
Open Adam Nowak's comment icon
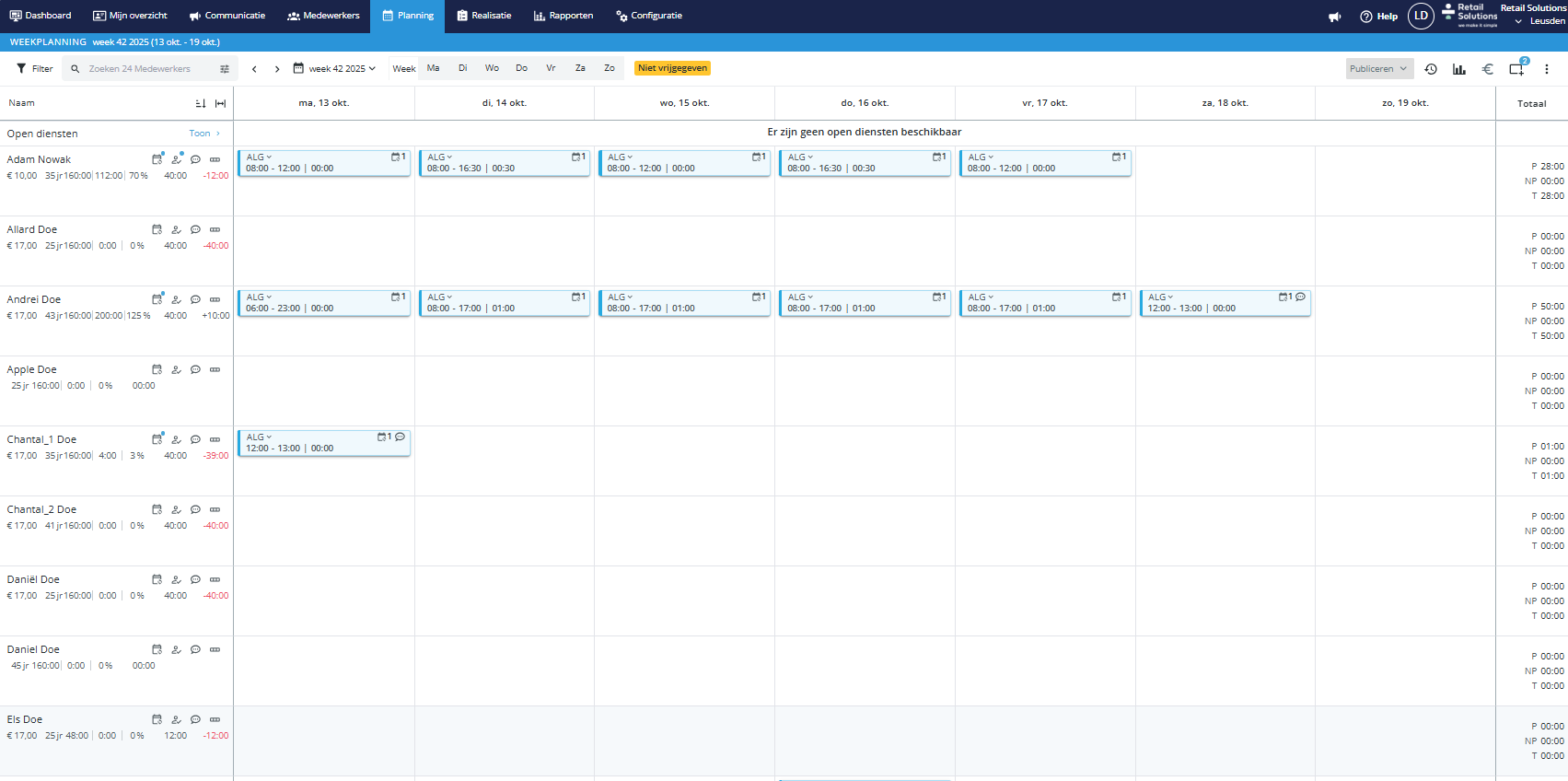(196, 159)
